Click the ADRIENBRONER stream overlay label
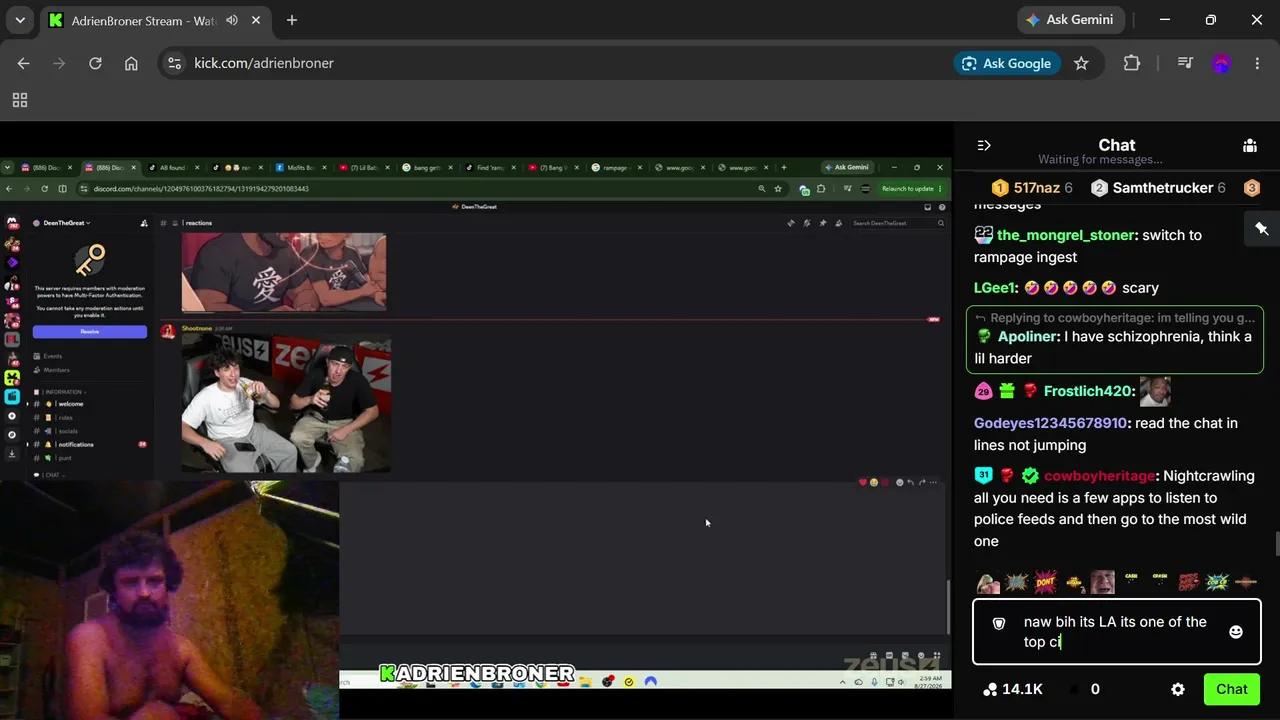 tap(477, 673)
